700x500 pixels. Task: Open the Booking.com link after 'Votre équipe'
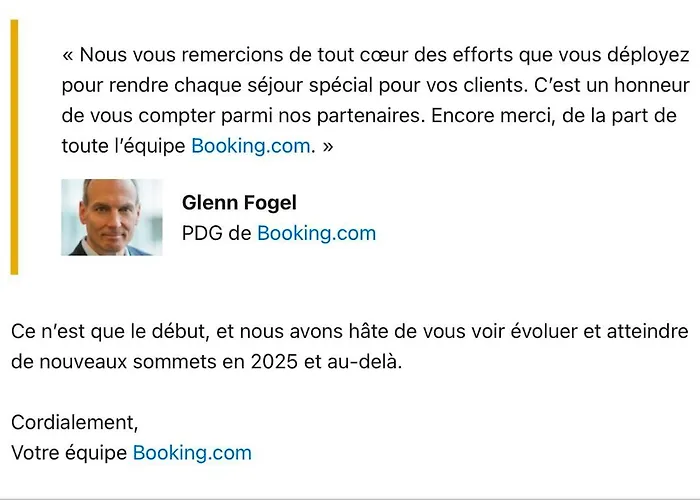[192, 453]
